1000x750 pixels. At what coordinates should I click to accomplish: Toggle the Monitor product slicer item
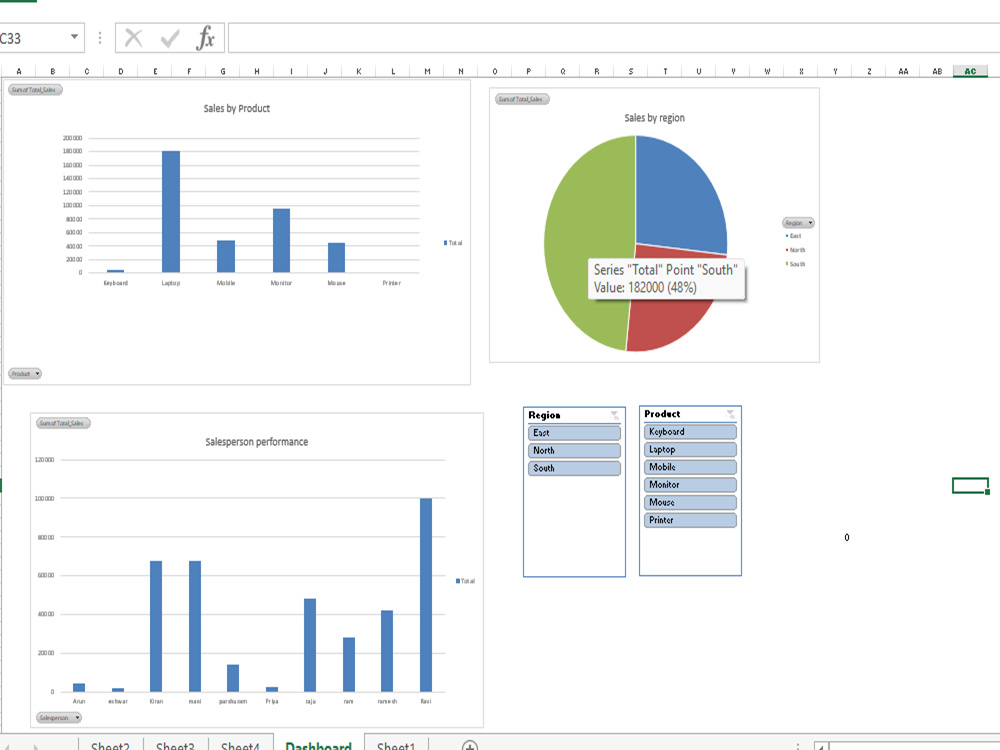click(x=690, y=485)
